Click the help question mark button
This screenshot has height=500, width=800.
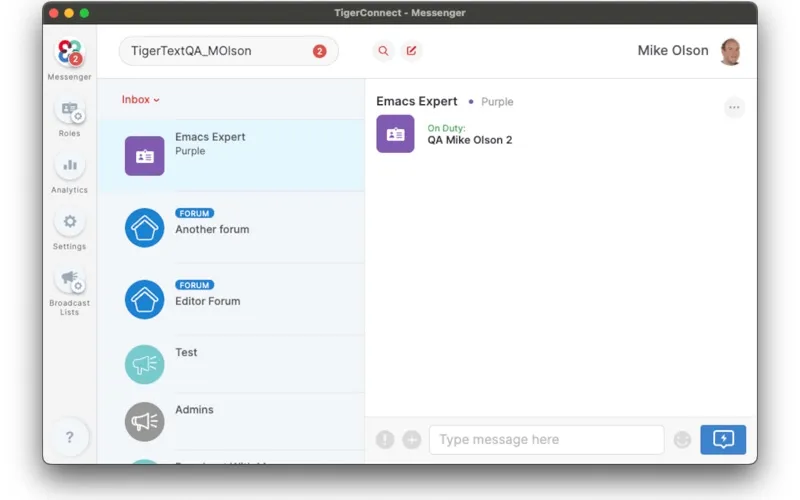click(x=69, y=437)
